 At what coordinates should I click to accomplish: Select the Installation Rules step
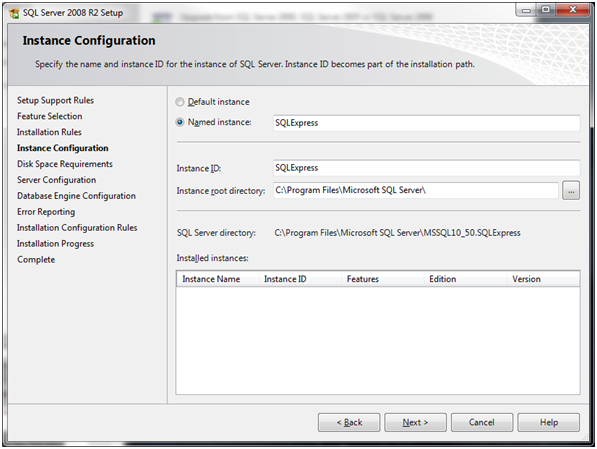point(49,132)
